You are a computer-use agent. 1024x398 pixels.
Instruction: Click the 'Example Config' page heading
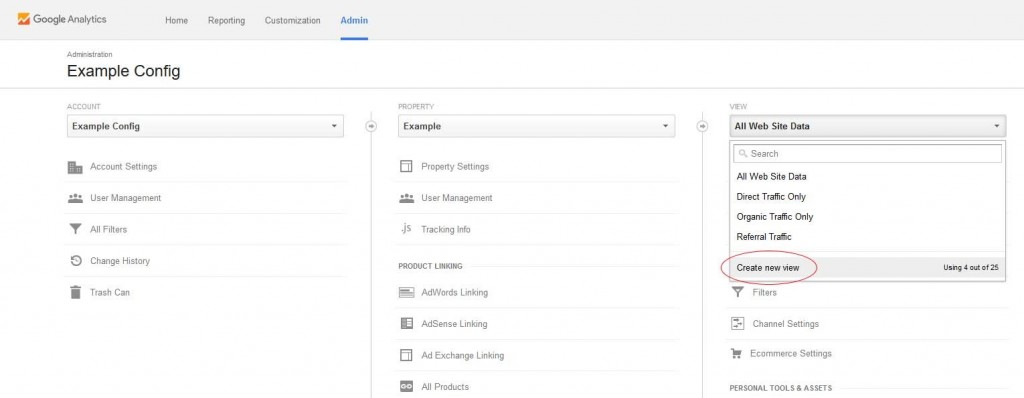point(123,71)
